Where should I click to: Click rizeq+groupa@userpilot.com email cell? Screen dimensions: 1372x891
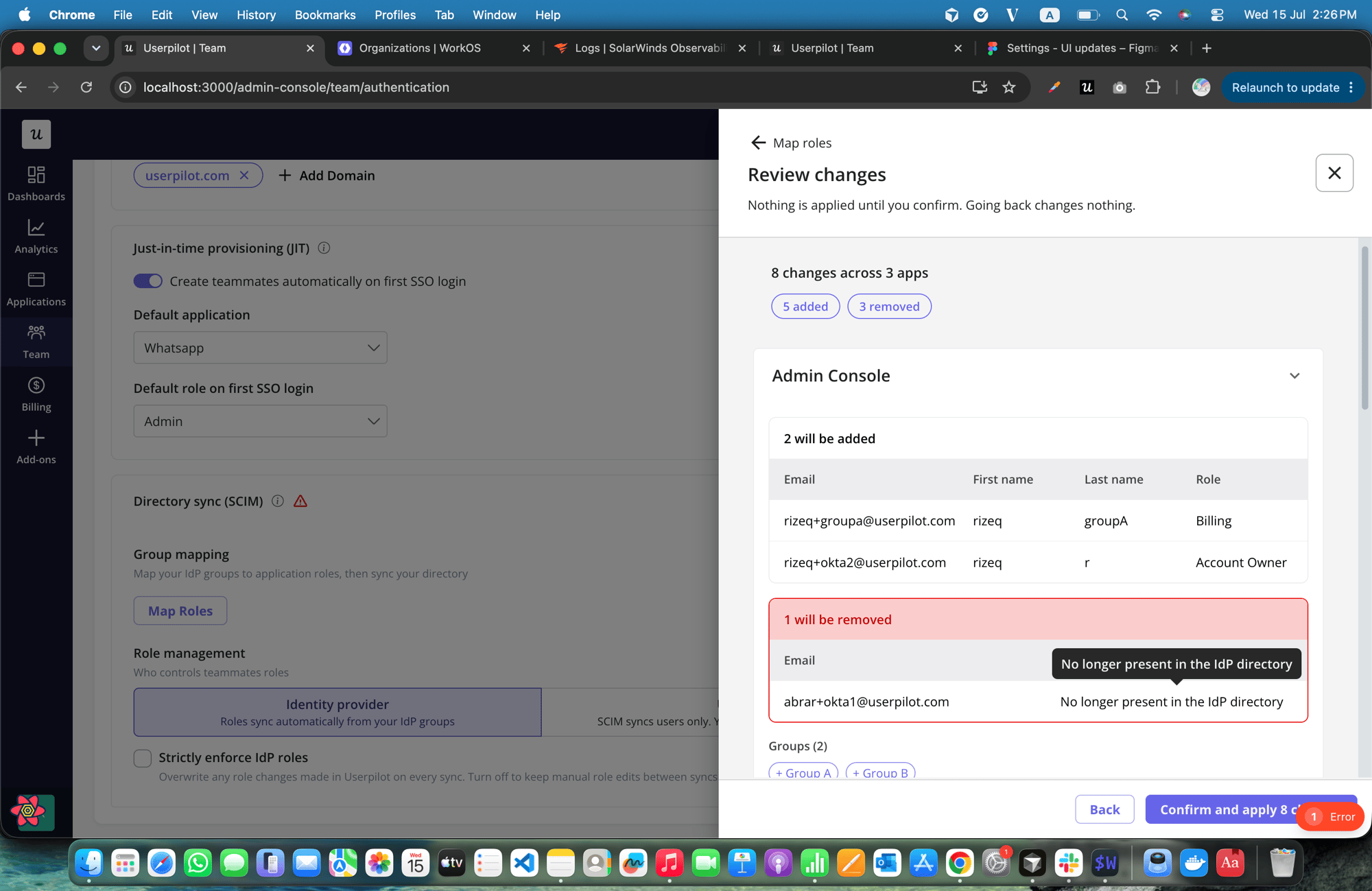pyautogui.click(x=869, y=521)
